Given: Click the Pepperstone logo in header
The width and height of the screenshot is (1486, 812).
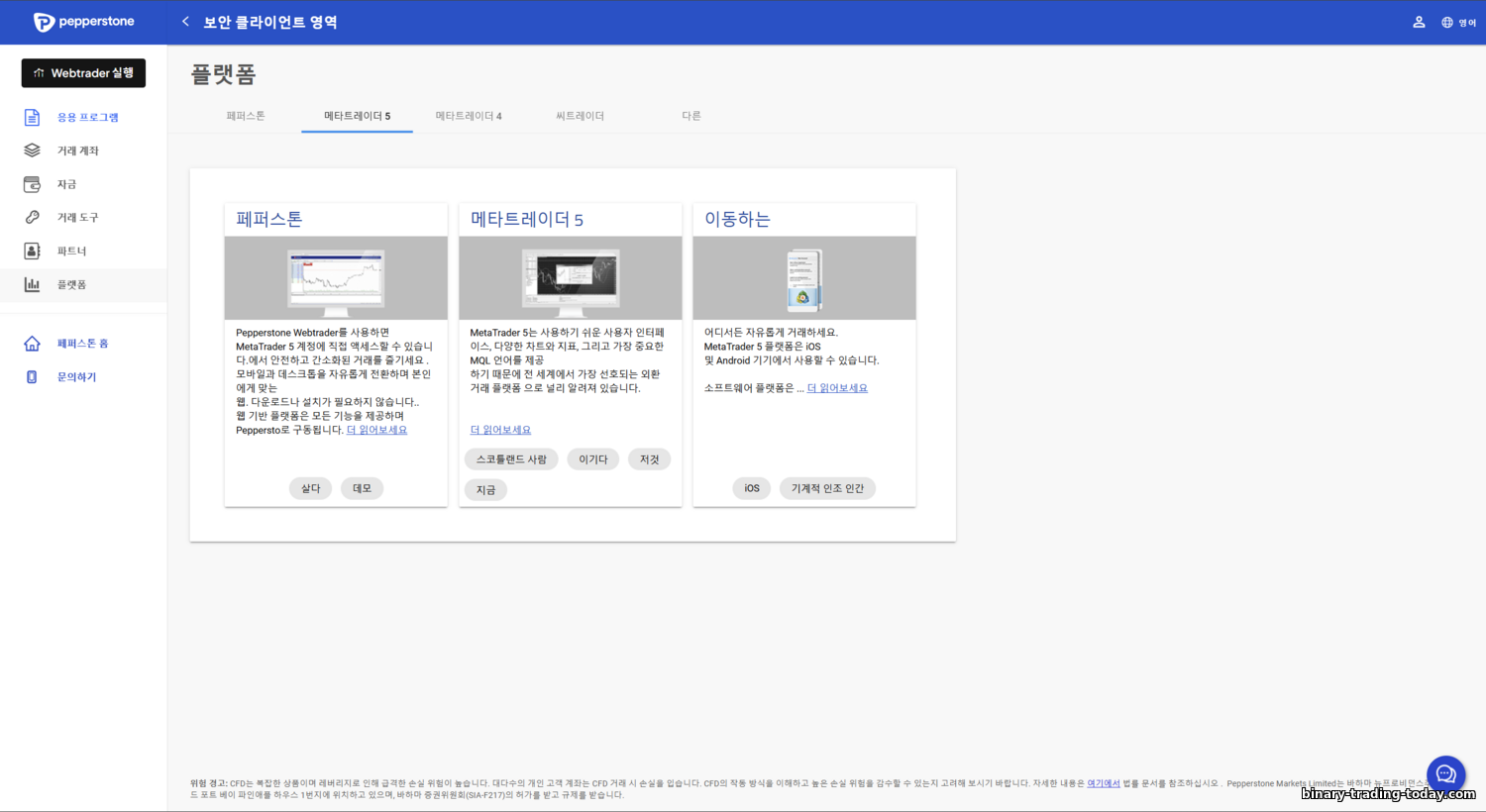Looking at the screenshot, I should pos(83,22).
